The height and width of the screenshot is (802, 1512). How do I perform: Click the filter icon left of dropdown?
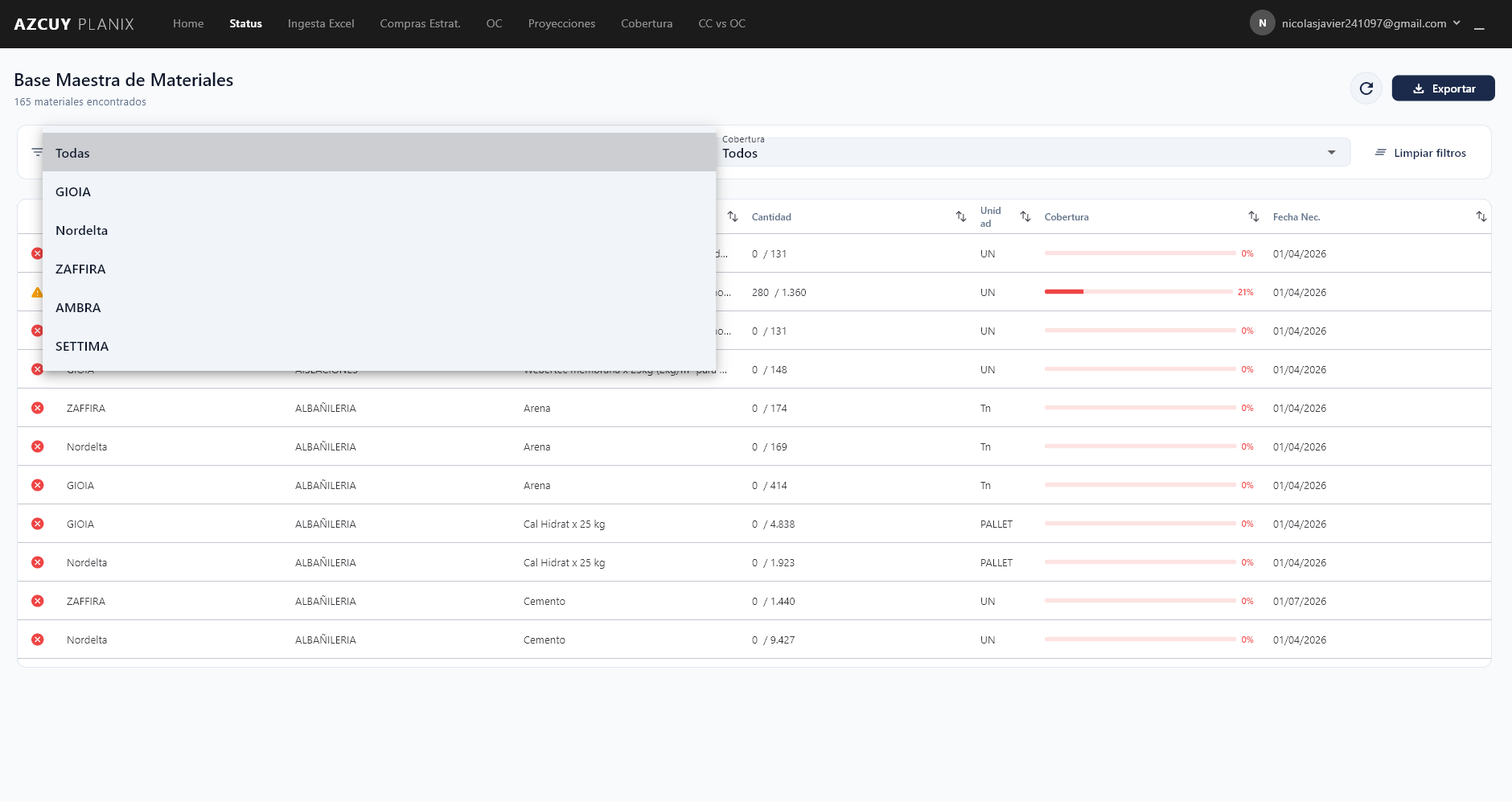37,152
